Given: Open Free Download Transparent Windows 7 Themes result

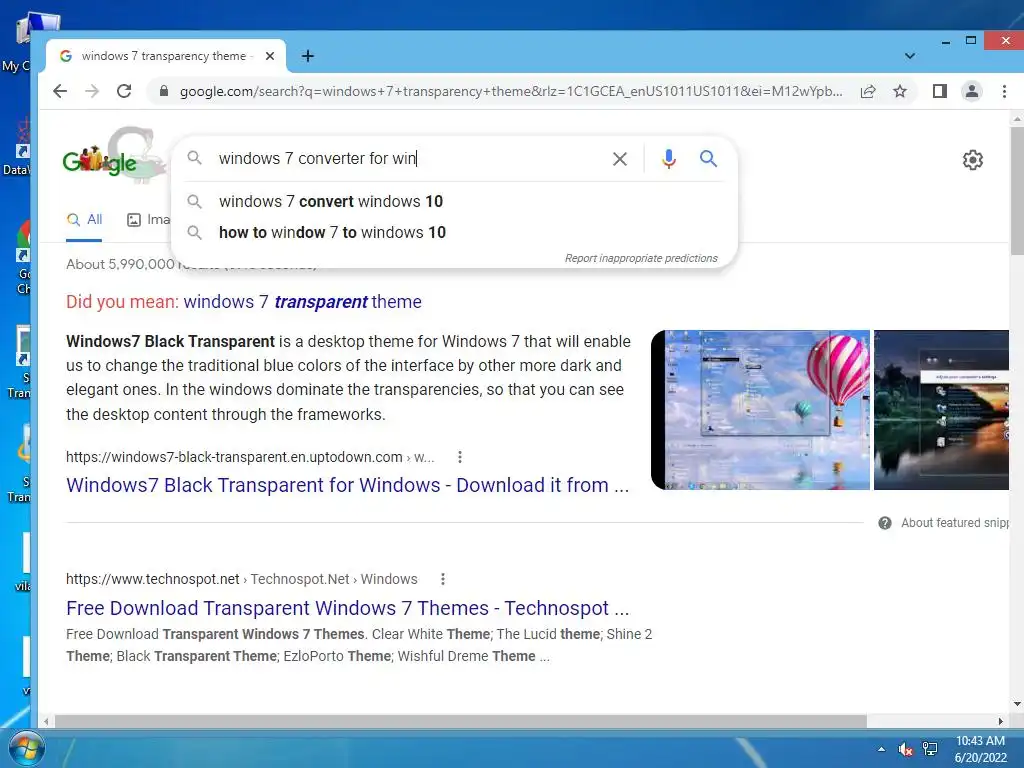Looking at the screenshot, I should click(347, 608).
